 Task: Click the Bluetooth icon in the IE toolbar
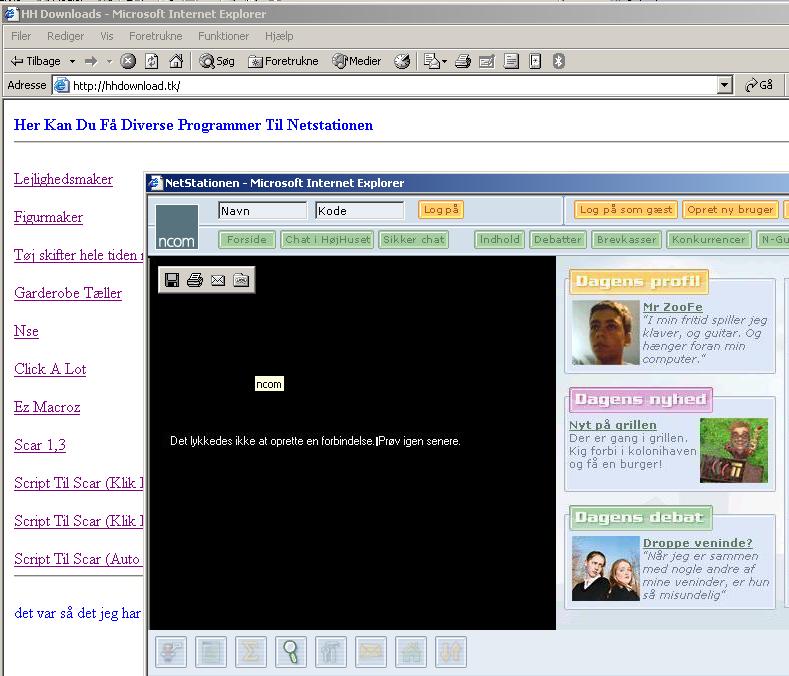[559, 61]
